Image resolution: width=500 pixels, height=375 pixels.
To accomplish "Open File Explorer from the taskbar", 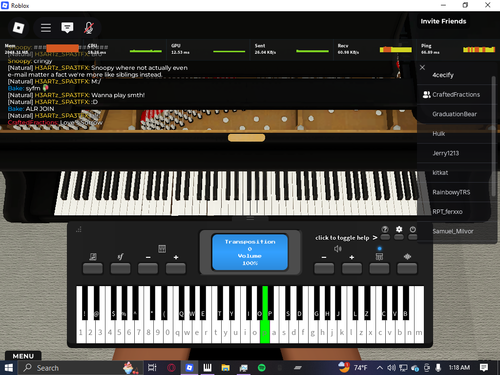I will pyautogui.click(x=226, y=368).
